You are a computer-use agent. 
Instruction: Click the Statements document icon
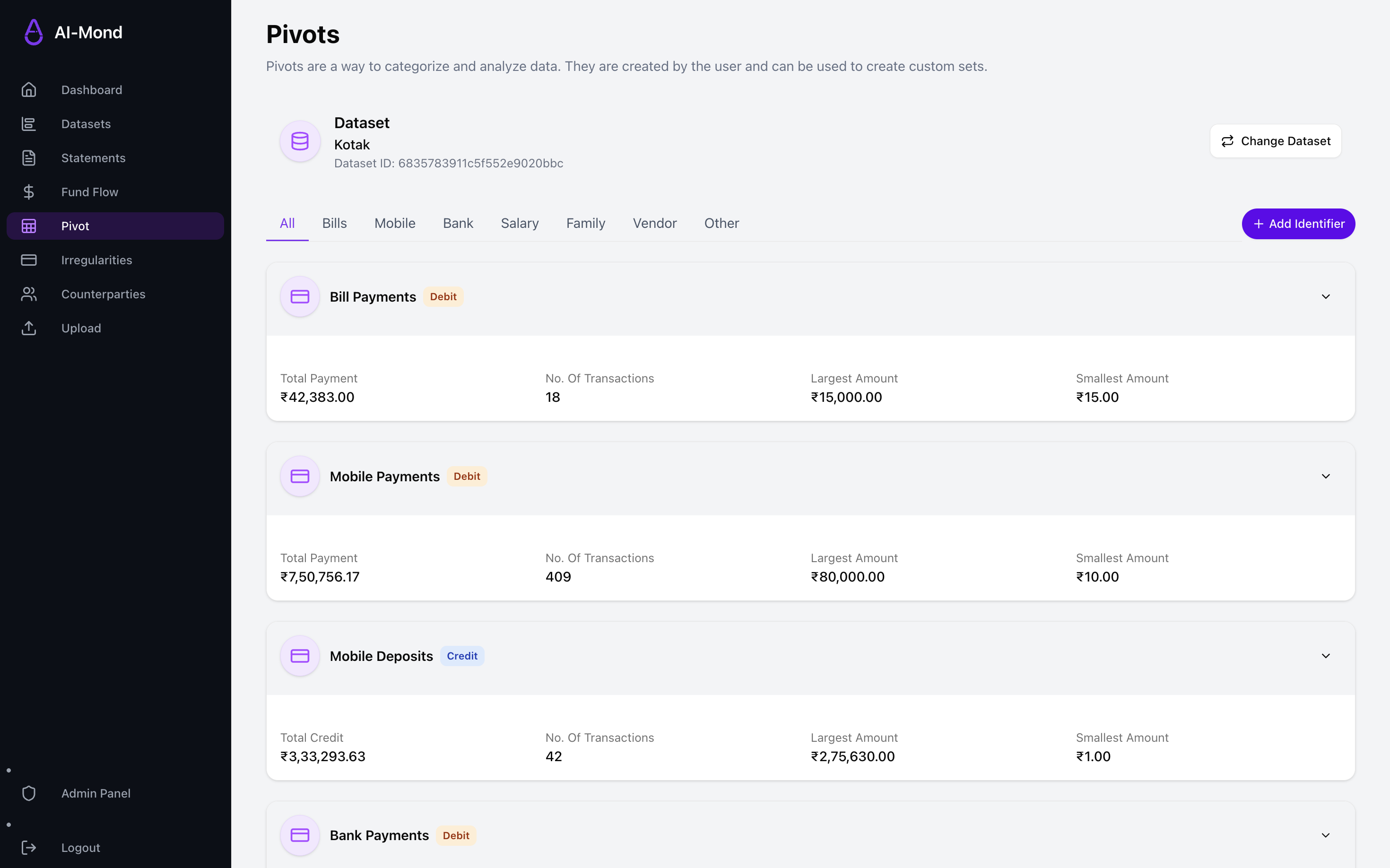click(x=29, y=158)
